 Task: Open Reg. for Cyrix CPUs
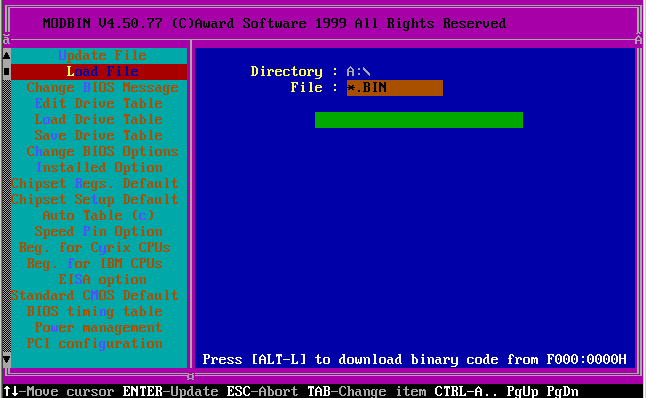94,248
